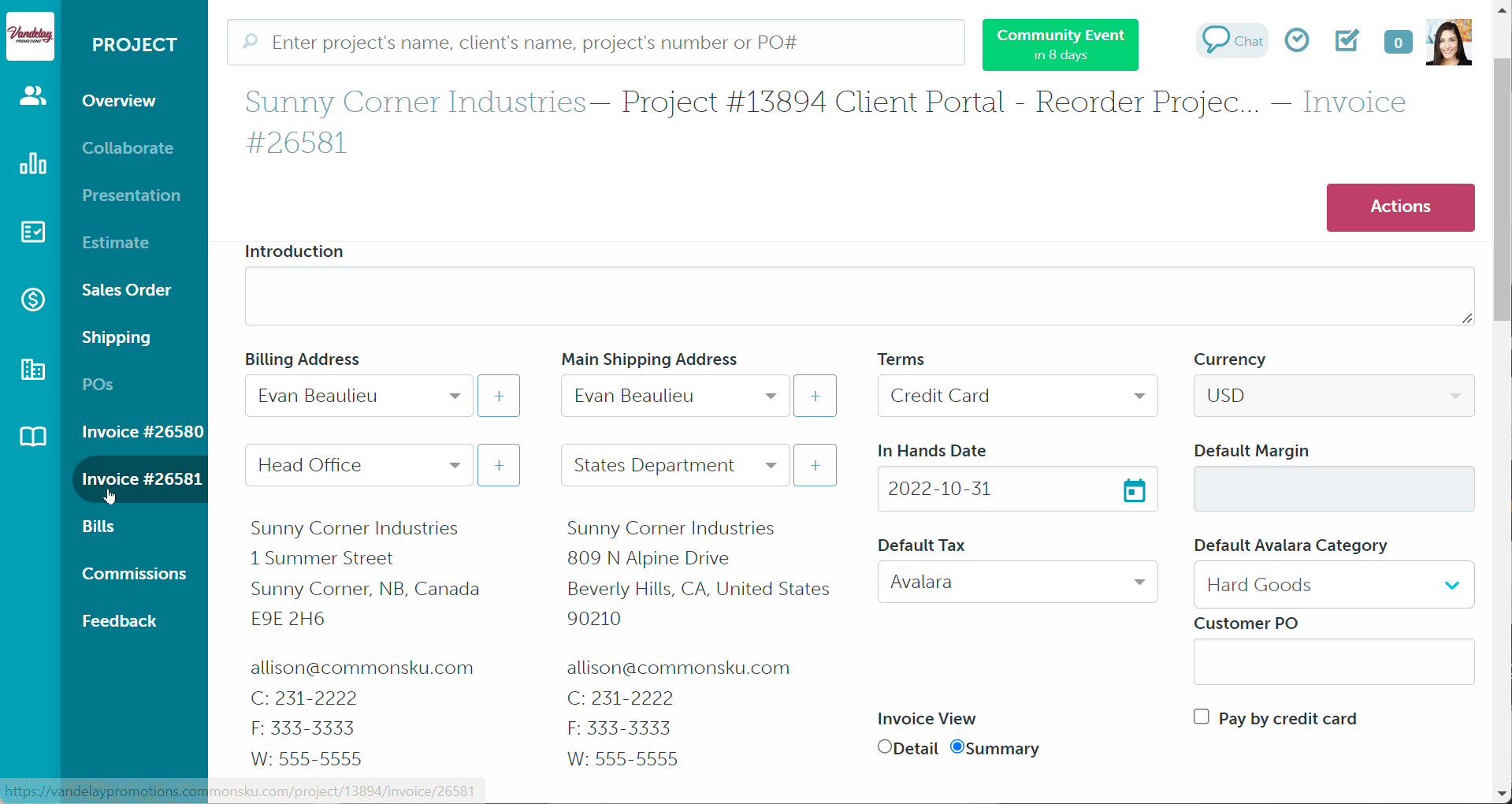Enable the Pay by credit card checkbox
The height and width of the screenshot is (804, 1512).
1201,717
